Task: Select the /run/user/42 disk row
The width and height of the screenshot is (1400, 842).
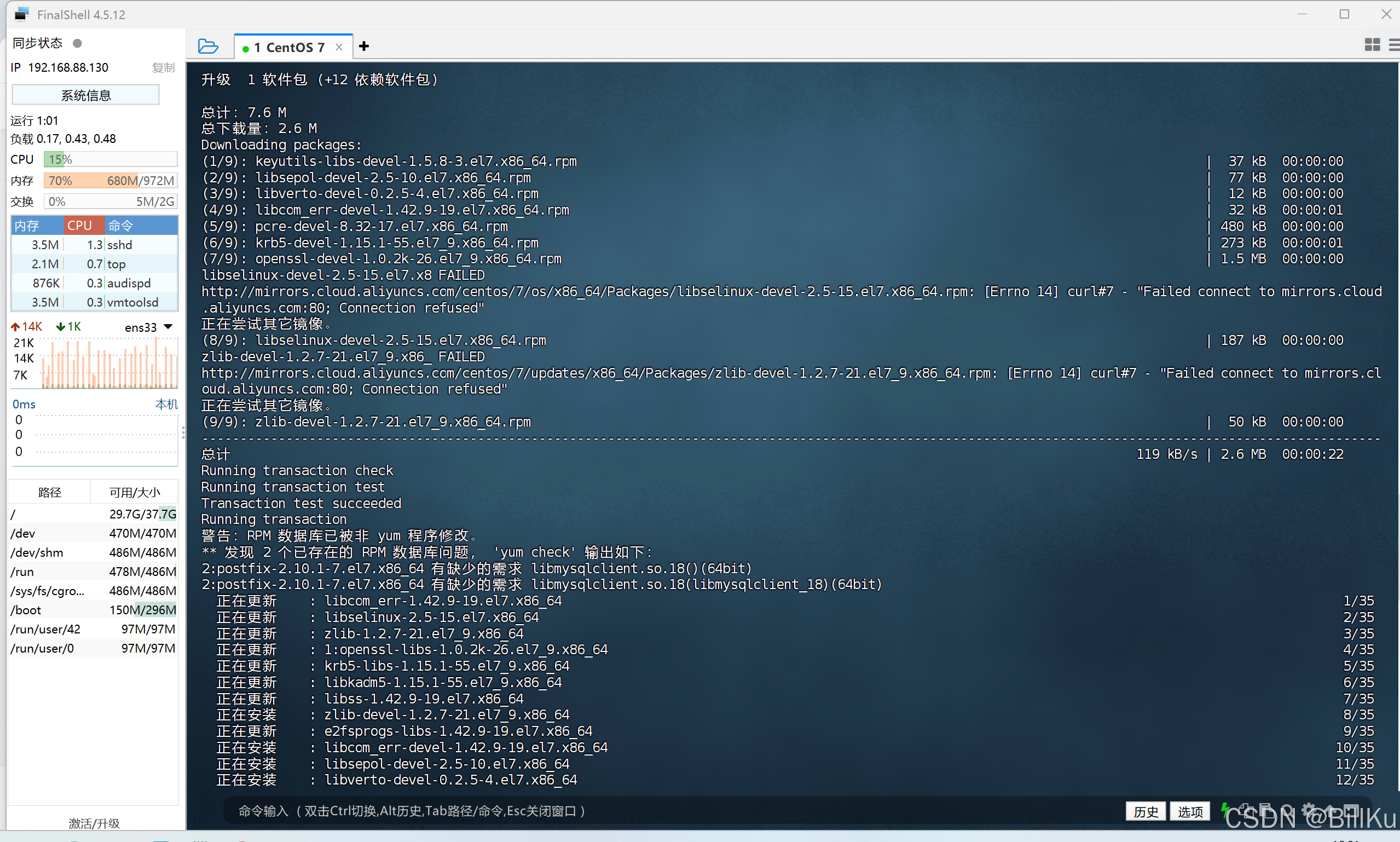Action: 94,629
